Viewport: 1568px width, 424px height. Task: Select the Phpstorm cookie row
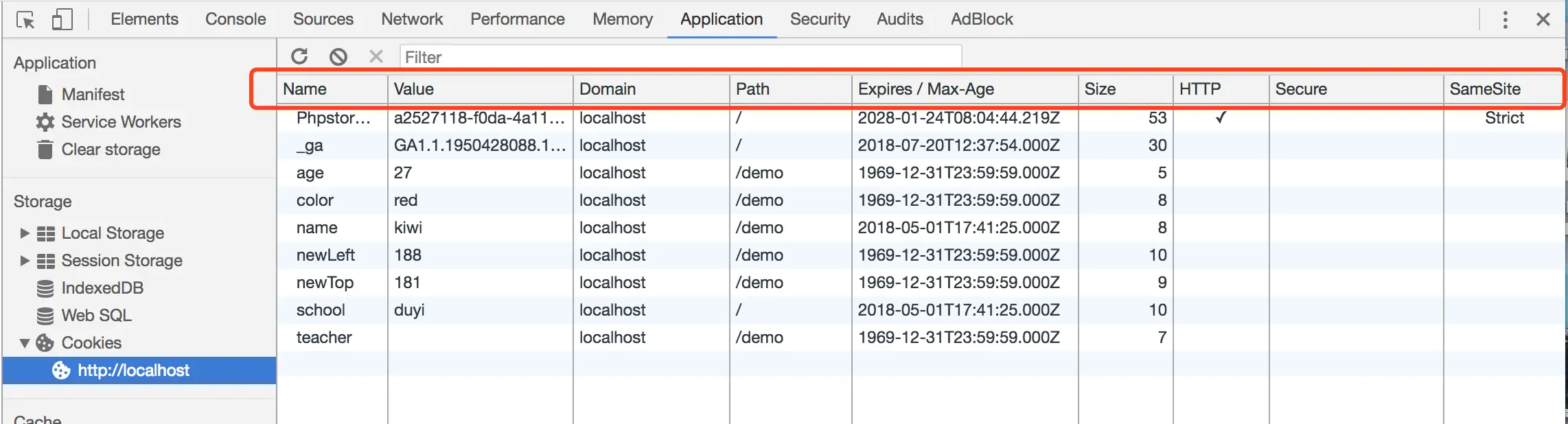click(x=333, y=118)
